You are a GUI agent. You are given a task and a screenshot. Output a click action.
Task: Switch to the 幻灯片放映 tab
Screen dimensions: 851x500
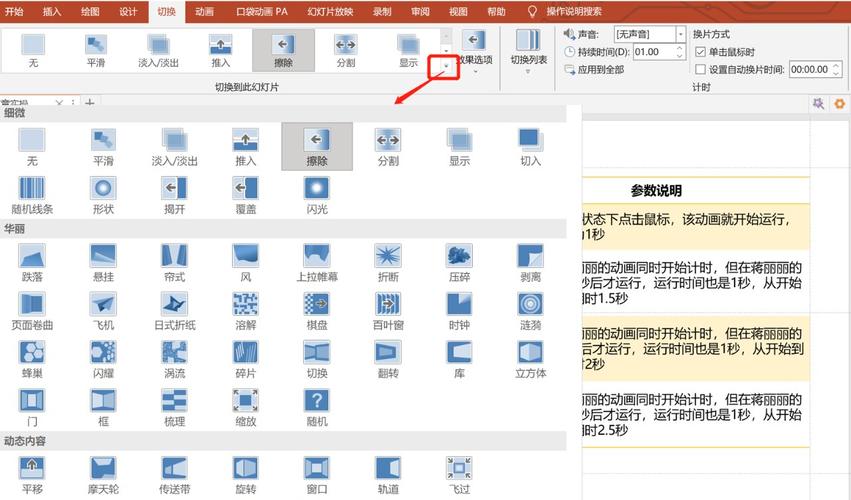tap(330, 11)
